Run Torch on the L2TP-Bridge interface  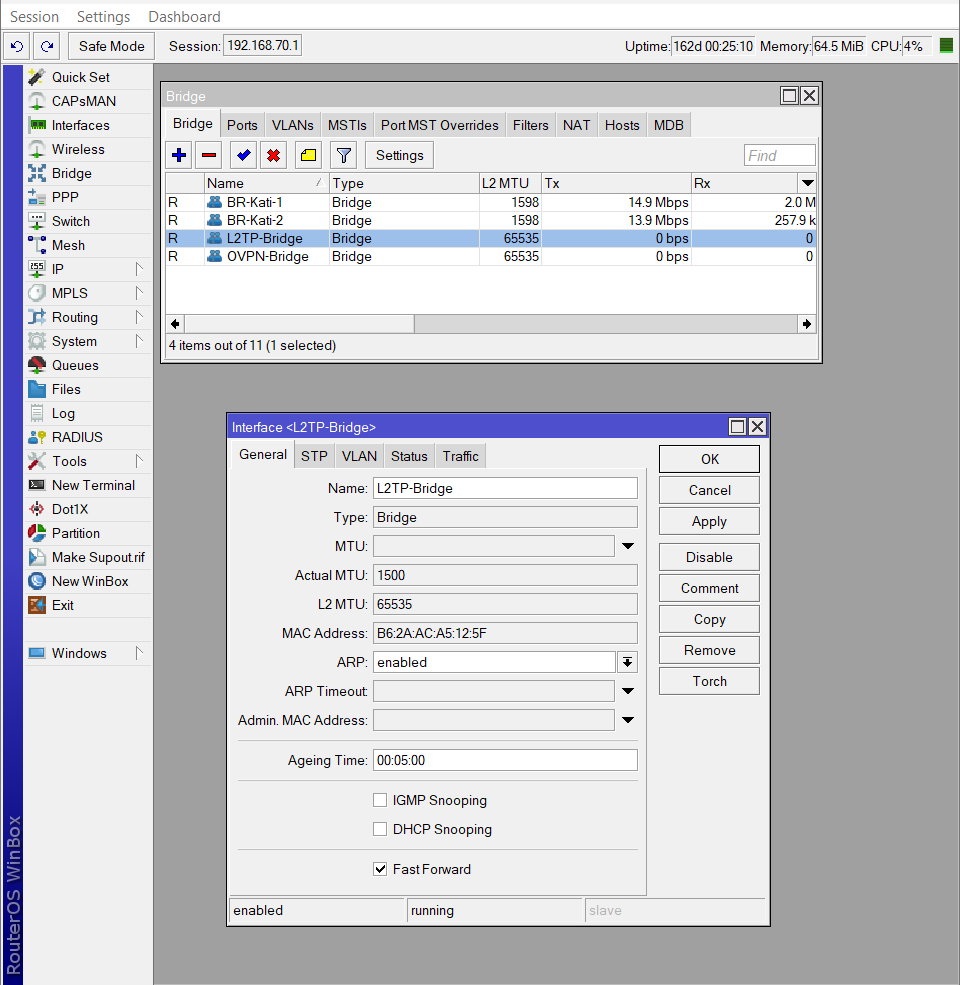pyautogui.click(x=709, y=681)
